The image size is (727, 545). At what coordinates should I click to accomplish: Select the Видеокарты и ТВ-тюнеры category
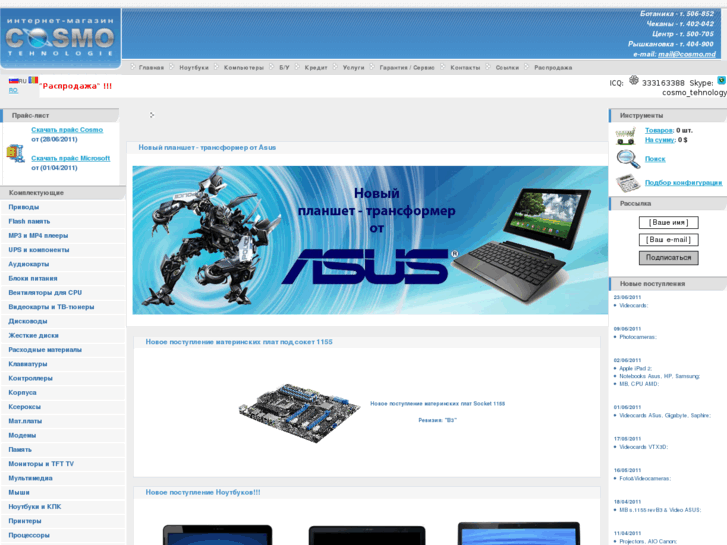[x=51, y=307]
